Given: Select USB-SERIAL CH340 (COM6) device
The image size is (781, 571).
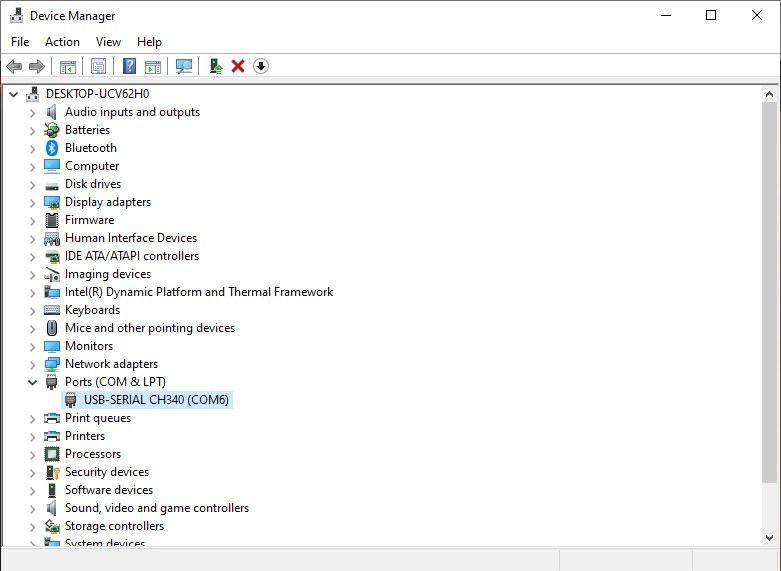Looking at the screenshot, I should click(x=156, y=400).
